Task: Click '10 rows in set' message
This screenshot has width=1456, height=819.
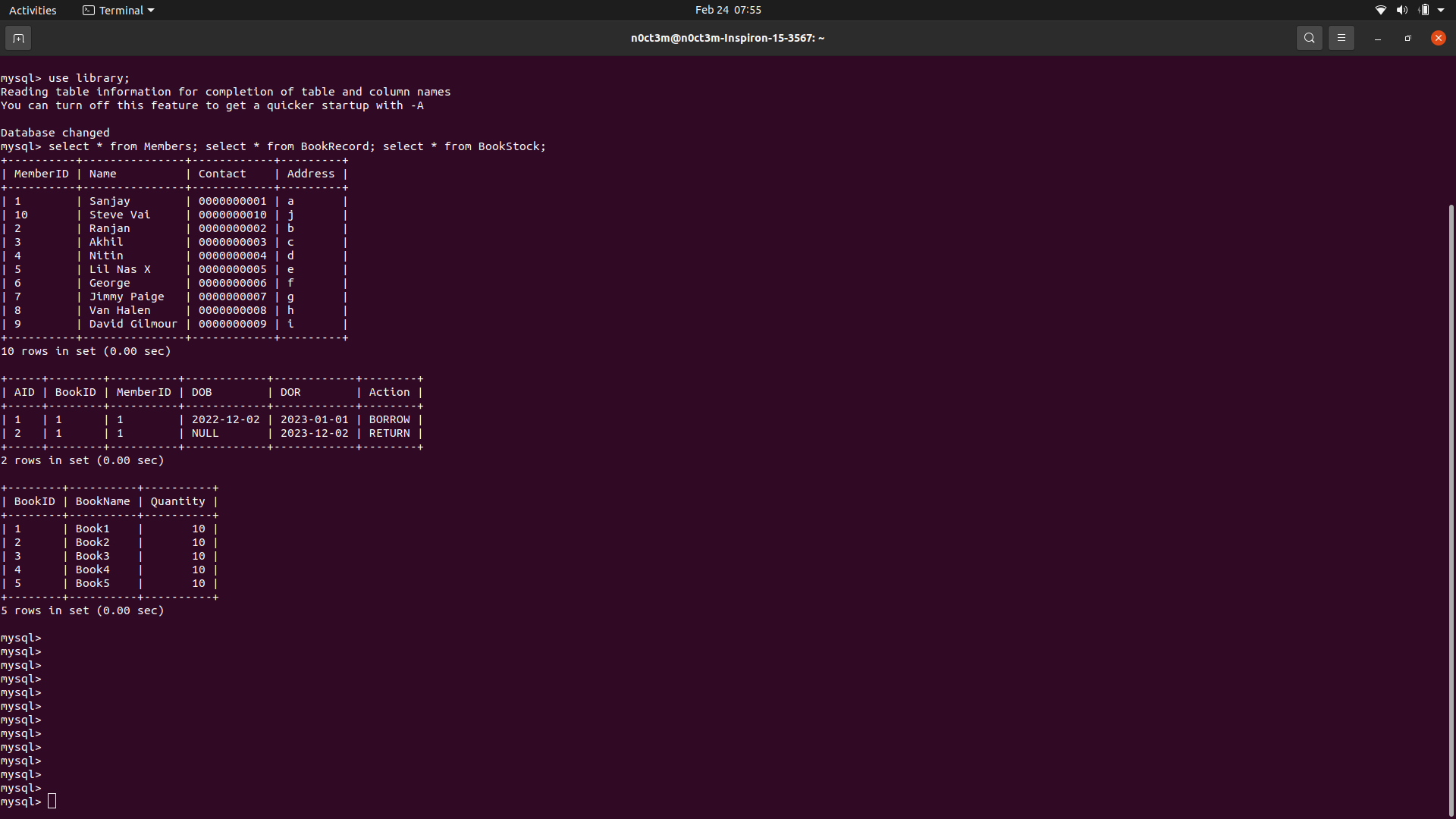Action: click(86, 351)
